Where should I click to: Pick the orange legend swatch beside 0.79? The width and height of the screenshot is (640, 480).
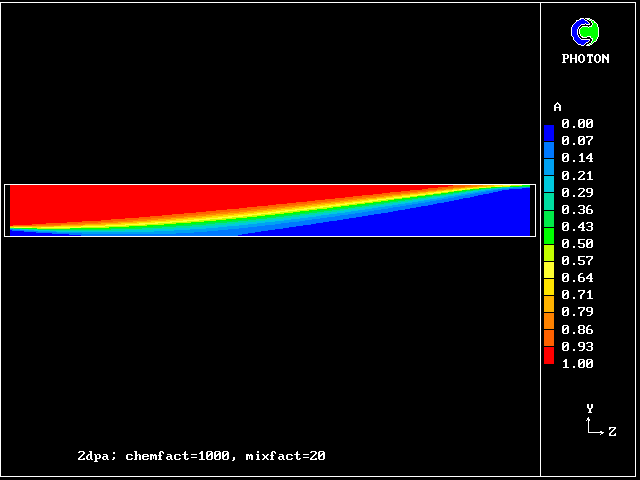click(x=549, y=312)
